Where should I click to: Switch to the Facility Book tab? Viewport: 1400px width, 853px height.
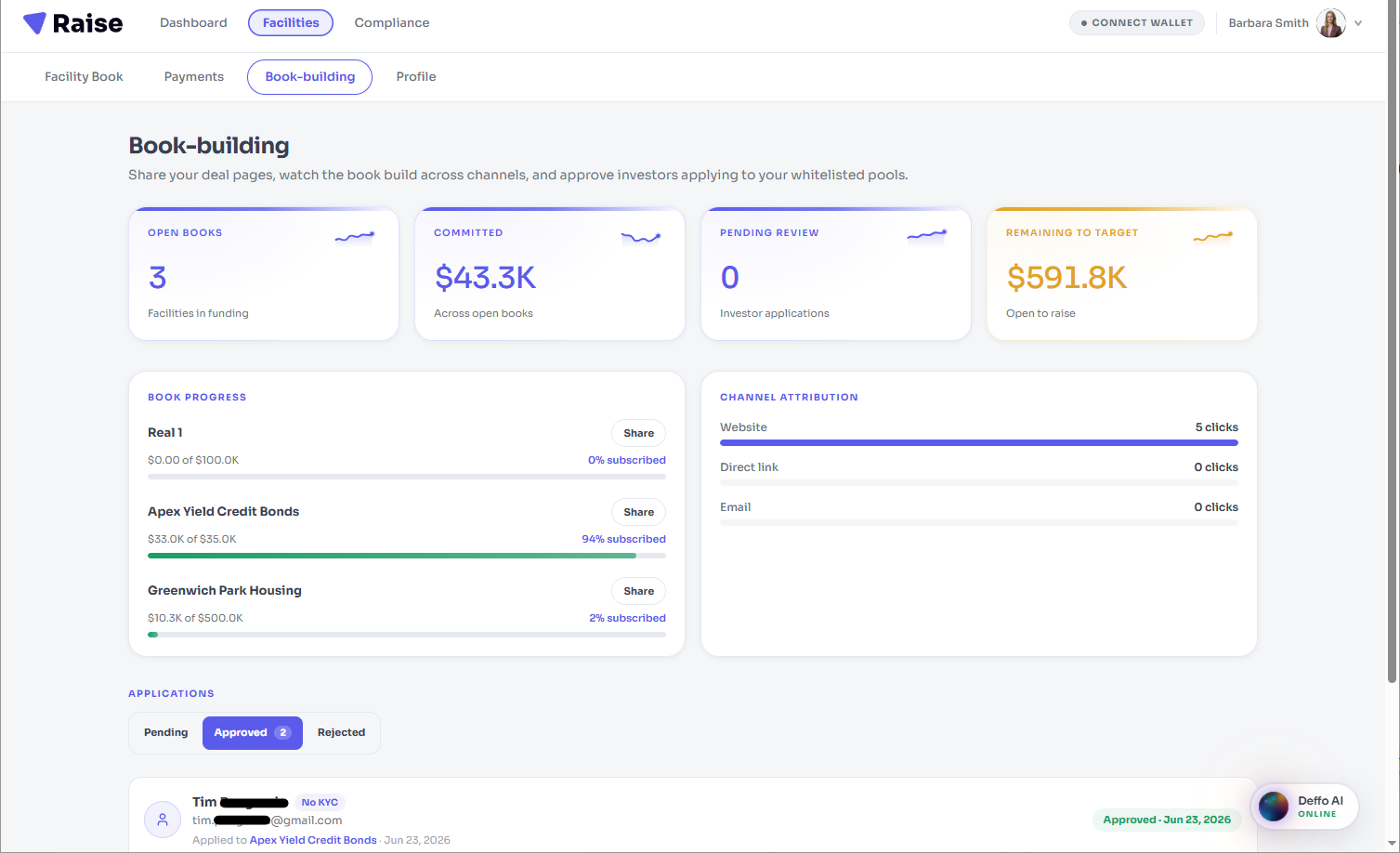click(x=84, y=77)
